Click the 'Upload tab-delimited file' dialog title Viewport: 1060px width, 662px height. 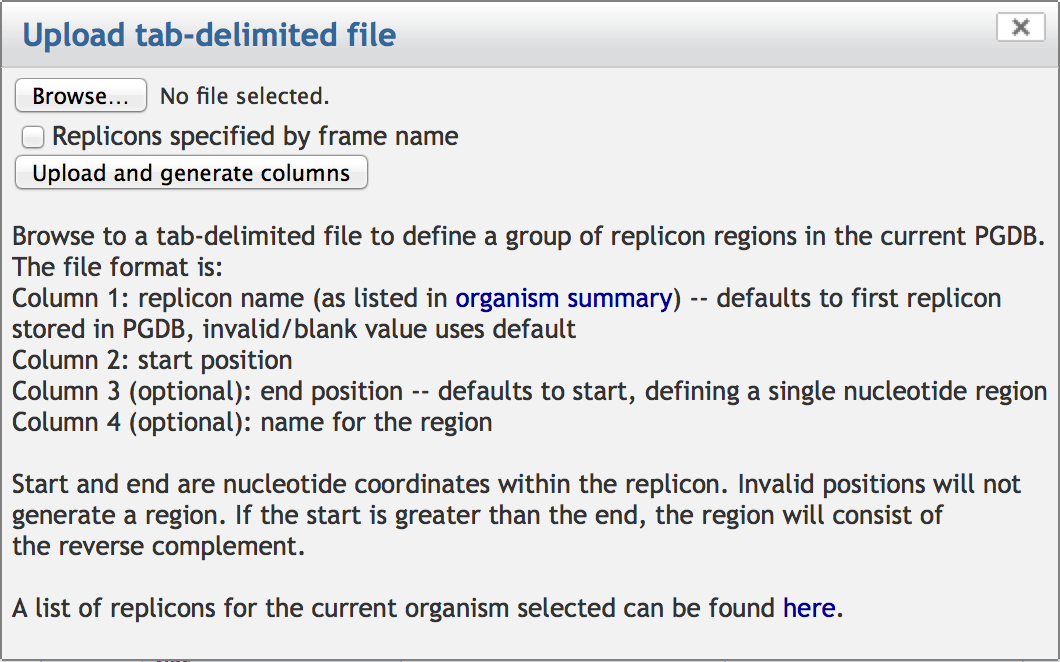(x=210, y=34)
